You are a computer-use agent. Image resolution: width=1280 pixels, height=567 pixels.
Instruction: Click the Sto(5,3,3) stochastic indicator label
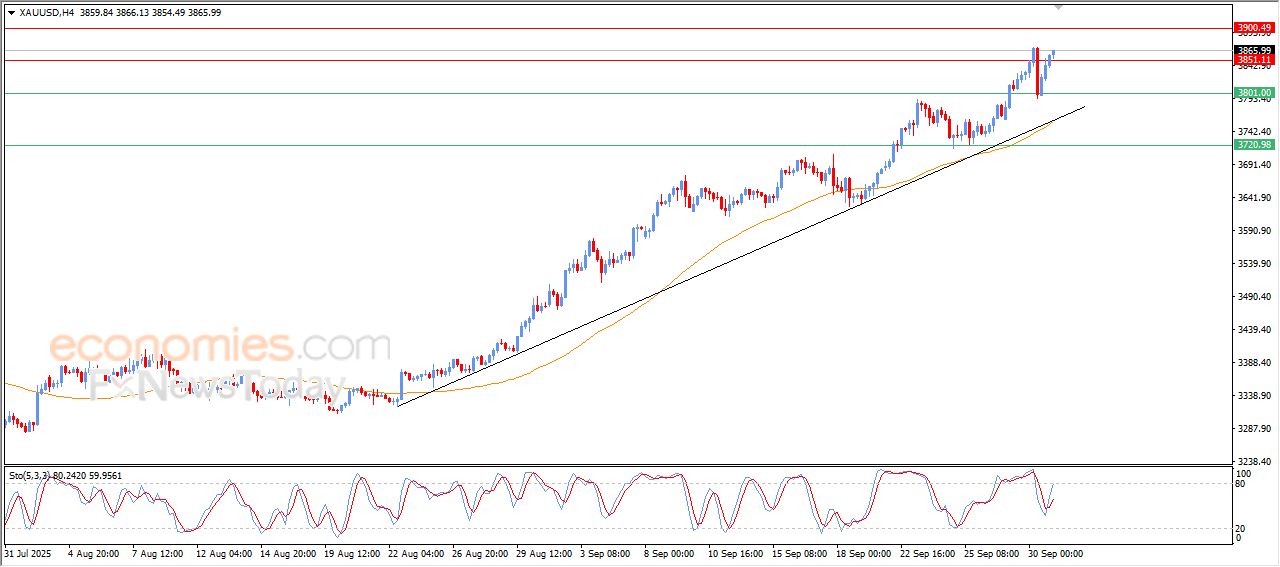point(30,475)
